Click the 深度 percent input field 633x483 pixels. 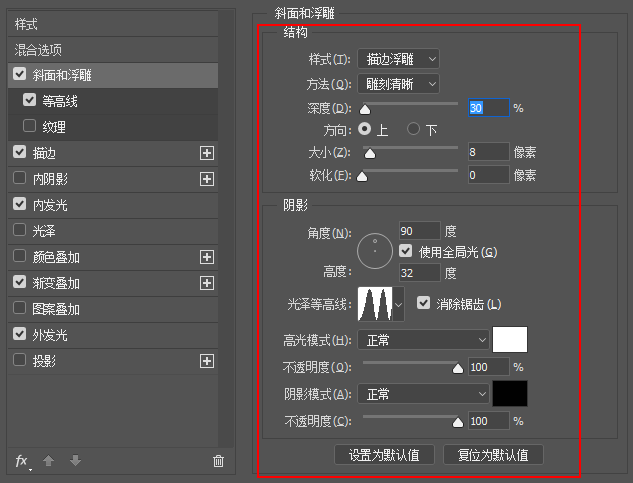[x=488, y=108]
